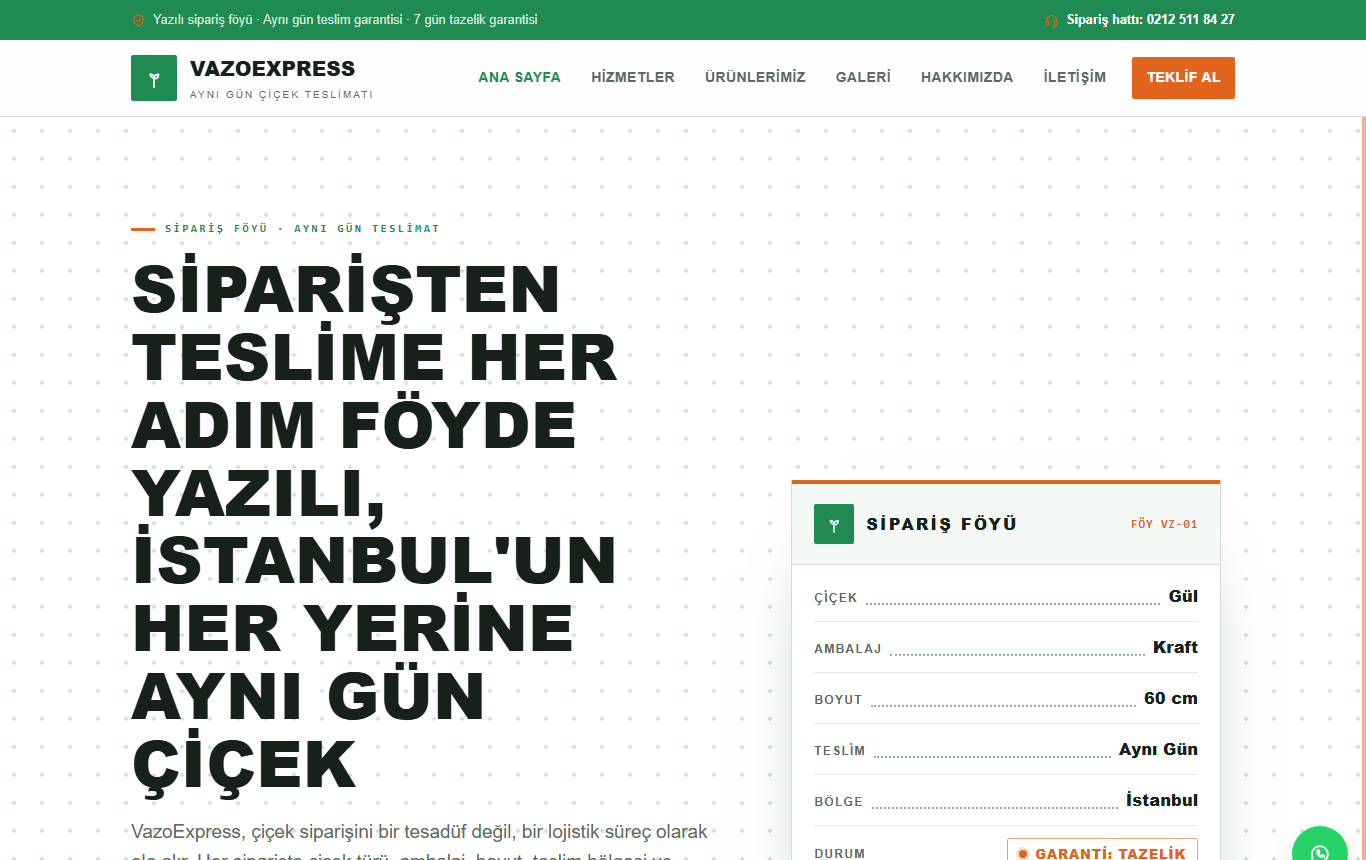1366x860 pixels.
Task: Click the Bölge value İstanbul
Action: [x=1162, y=800]
